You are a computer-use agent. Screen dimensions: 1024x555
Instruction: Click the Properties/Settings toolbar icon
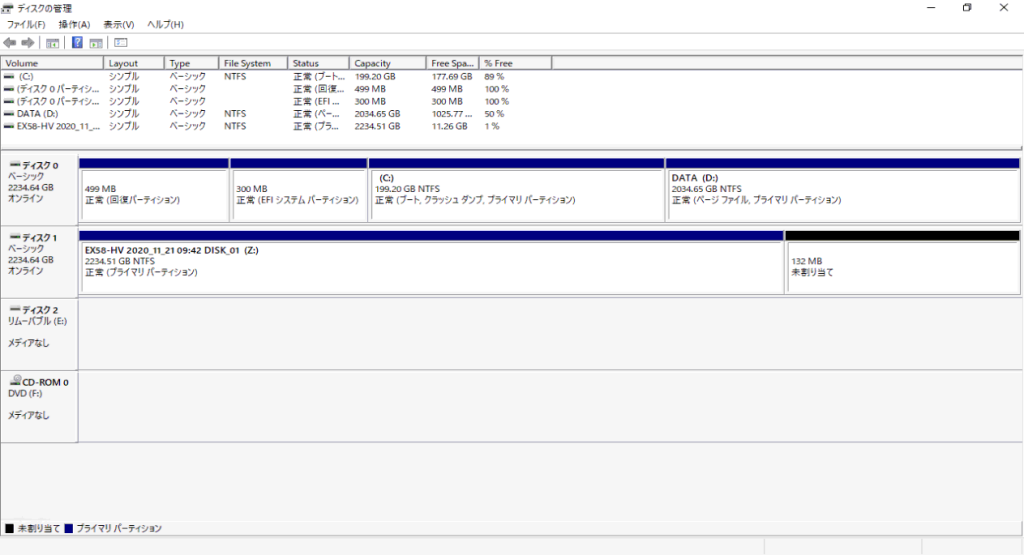[x=121, y=43]
